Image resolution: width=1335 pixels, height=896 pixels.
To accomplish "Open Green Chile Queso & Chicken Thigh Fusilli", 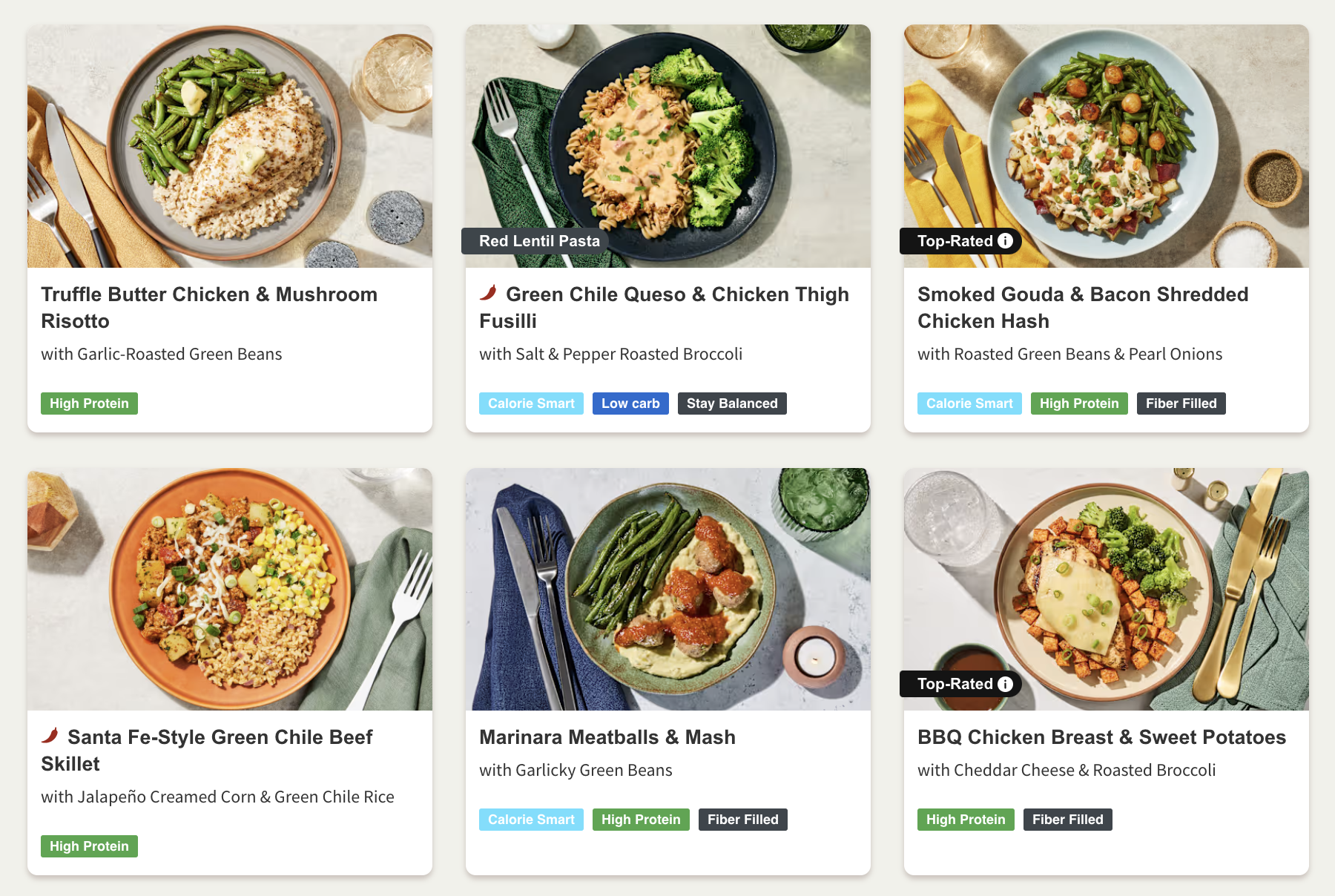I will [664, 308].
